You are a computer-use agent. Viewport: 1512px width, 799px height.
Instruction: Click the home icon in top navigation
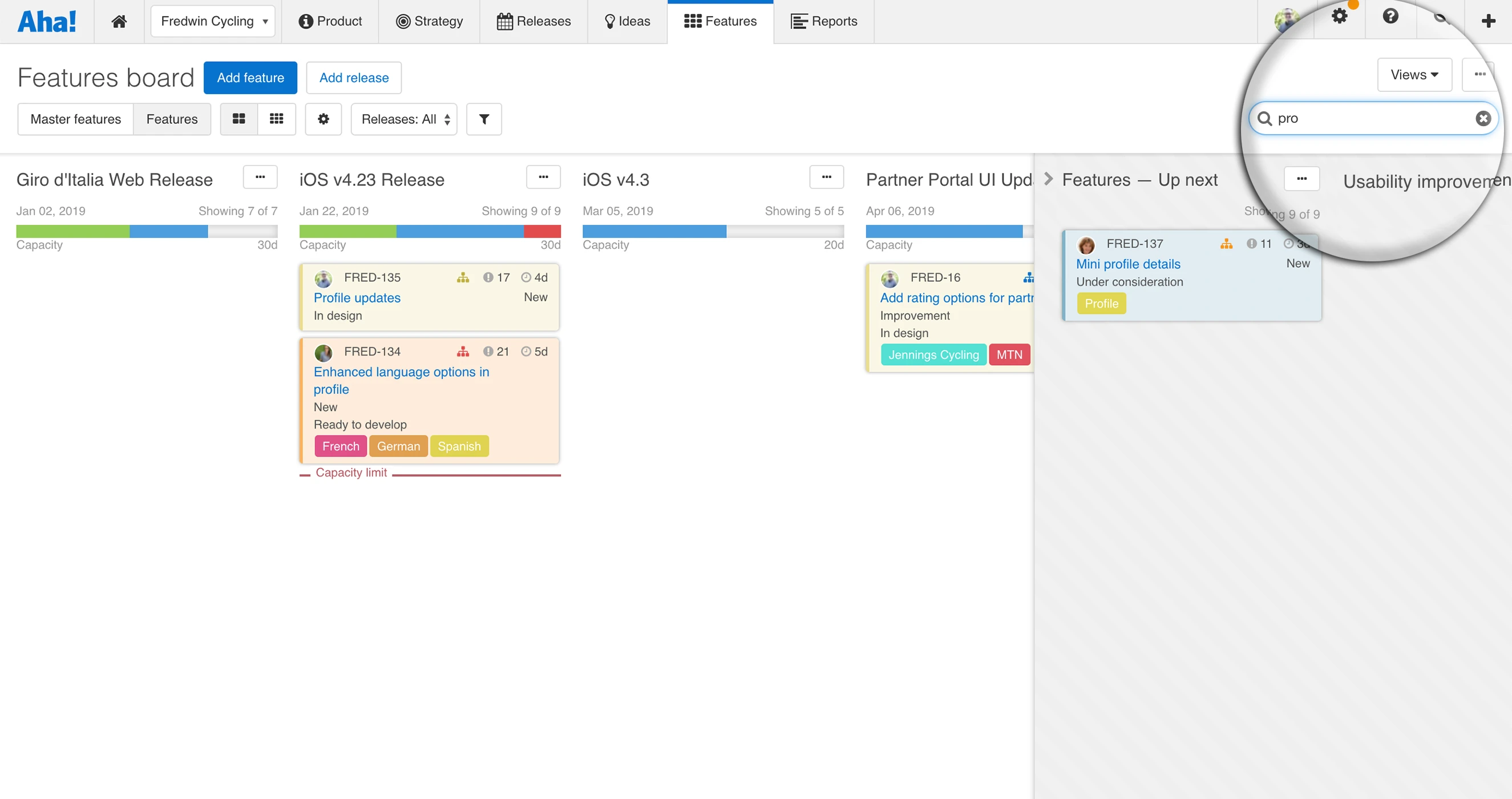pos(119,21)
